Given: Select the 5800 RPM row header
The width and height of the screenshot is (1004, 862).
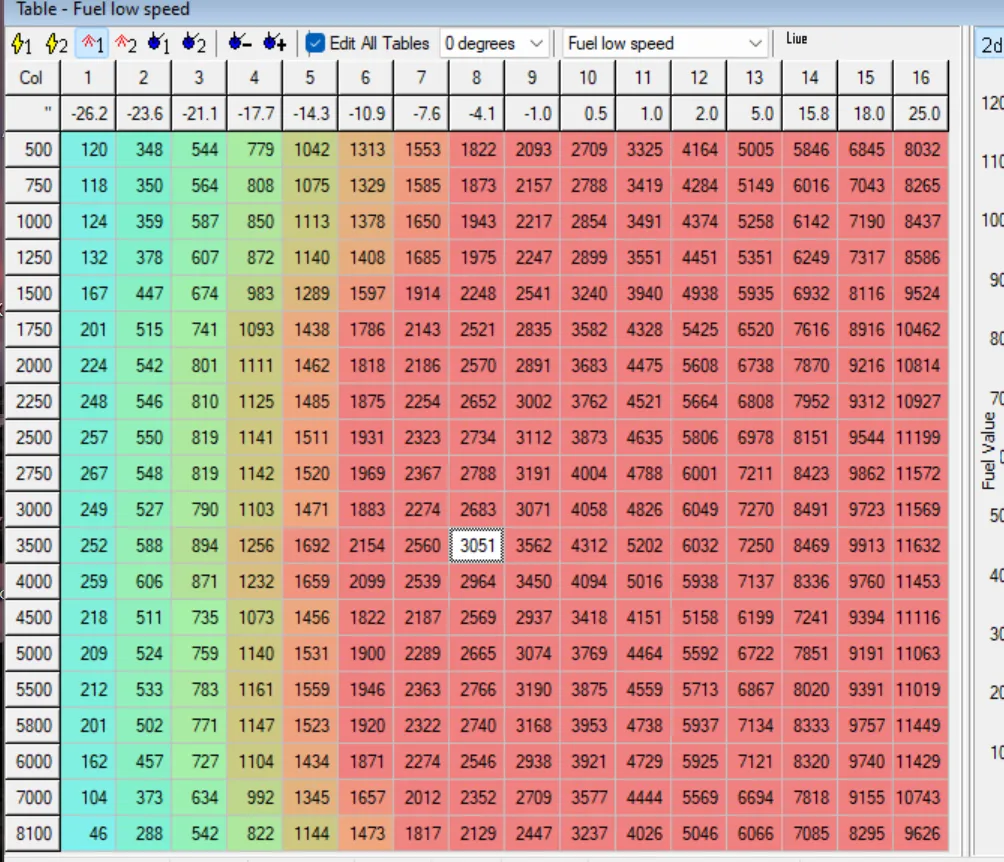Looking at the screenshot, I should (x=32, y=725).
